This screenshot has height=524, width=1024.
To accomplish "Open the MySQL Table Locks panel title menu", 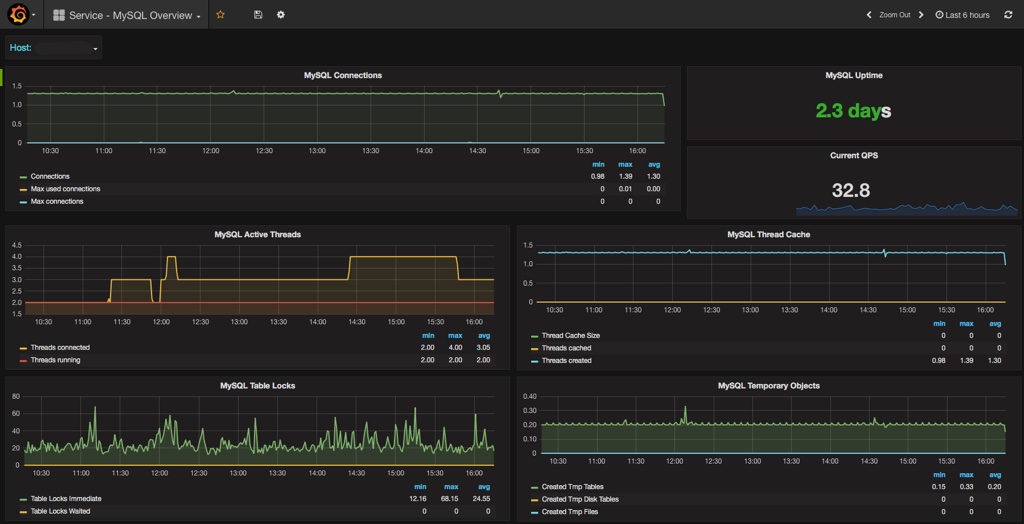I will 257,385.
